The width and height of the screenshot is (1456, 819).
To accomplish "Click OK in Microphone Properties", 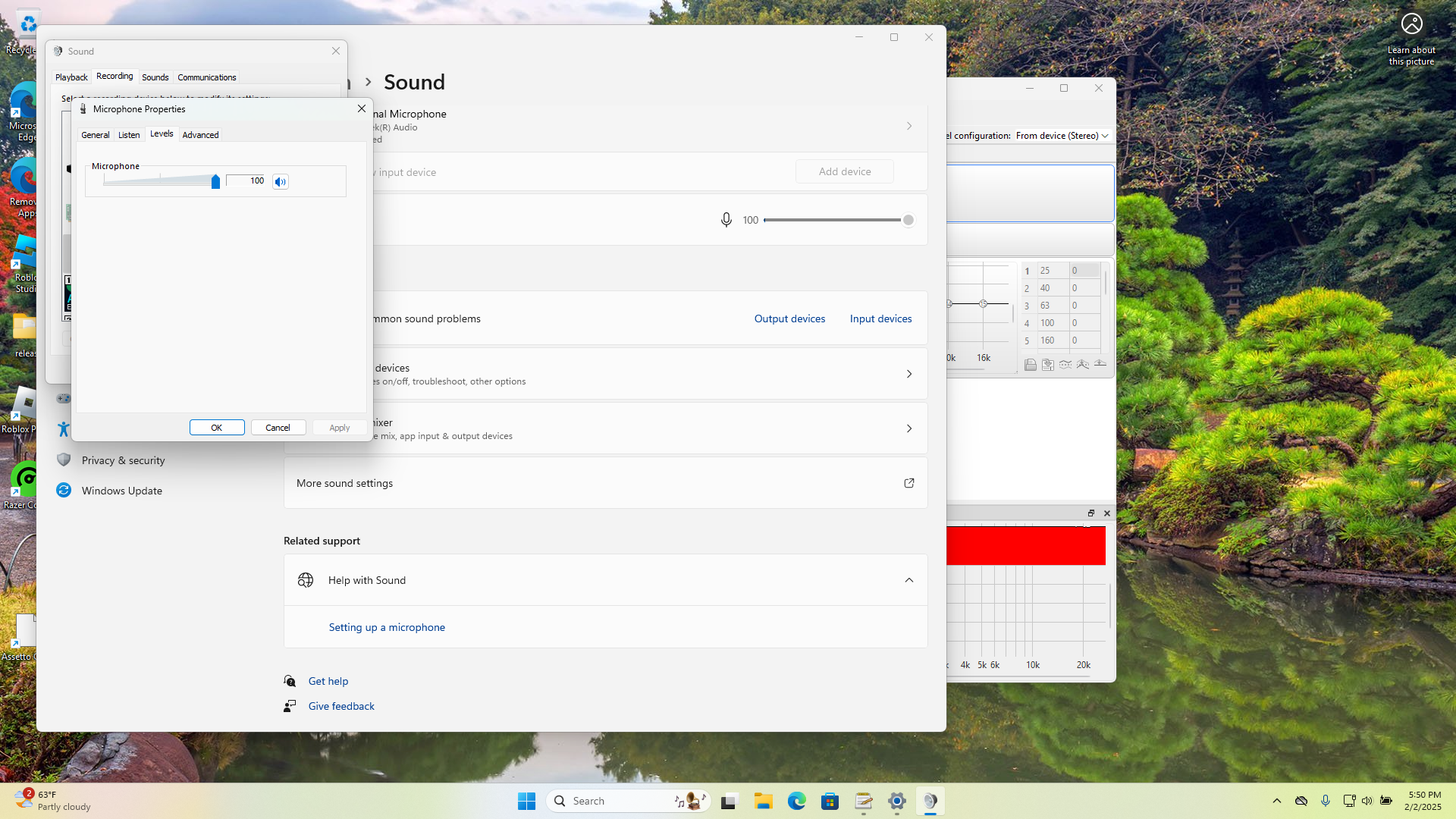I will click(217, 428).
